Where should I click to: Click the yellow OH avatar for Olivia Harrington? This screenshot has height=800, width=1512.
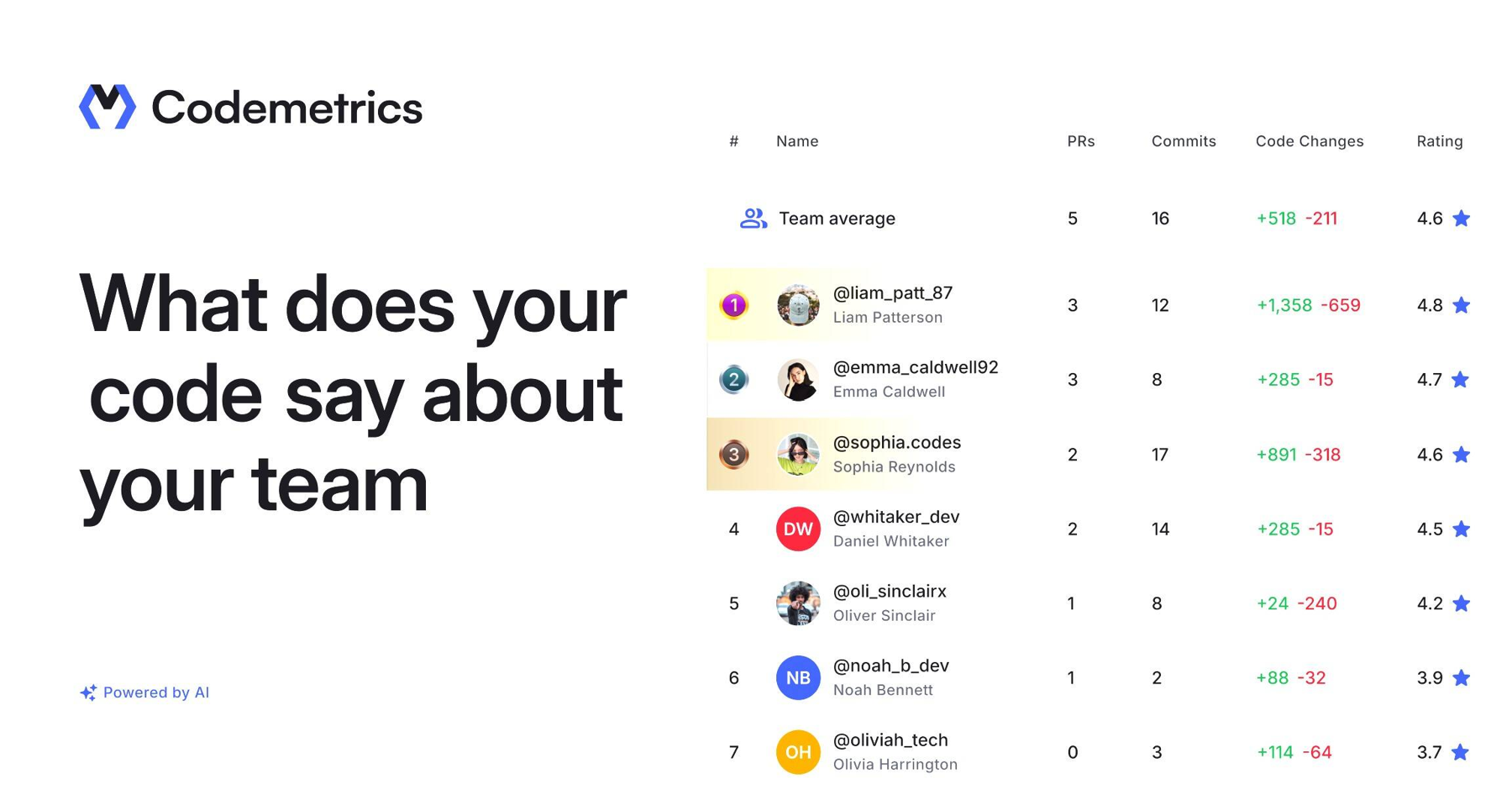798,752
